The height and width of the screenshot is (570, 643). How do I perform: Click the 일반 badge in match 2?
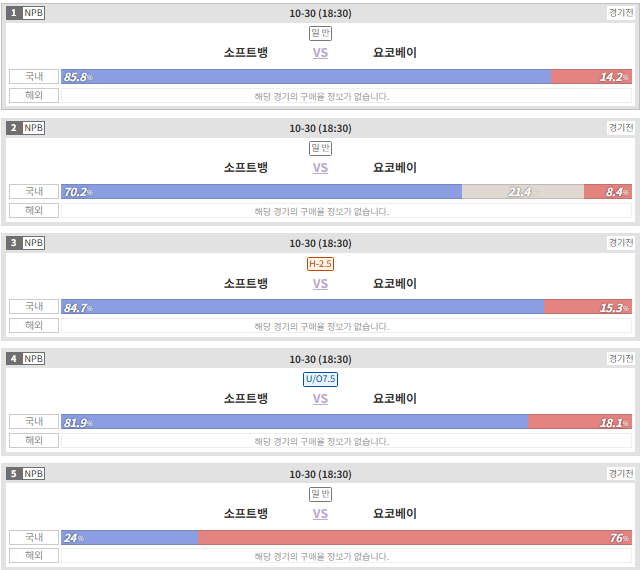pyautogui.click(x=320, y=148)
